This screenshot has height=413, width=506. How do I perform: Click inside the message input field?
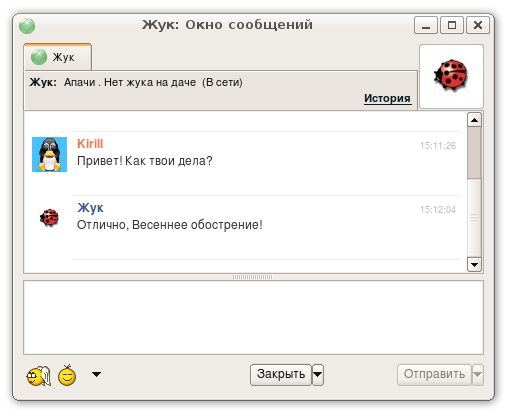pos(253,318)
